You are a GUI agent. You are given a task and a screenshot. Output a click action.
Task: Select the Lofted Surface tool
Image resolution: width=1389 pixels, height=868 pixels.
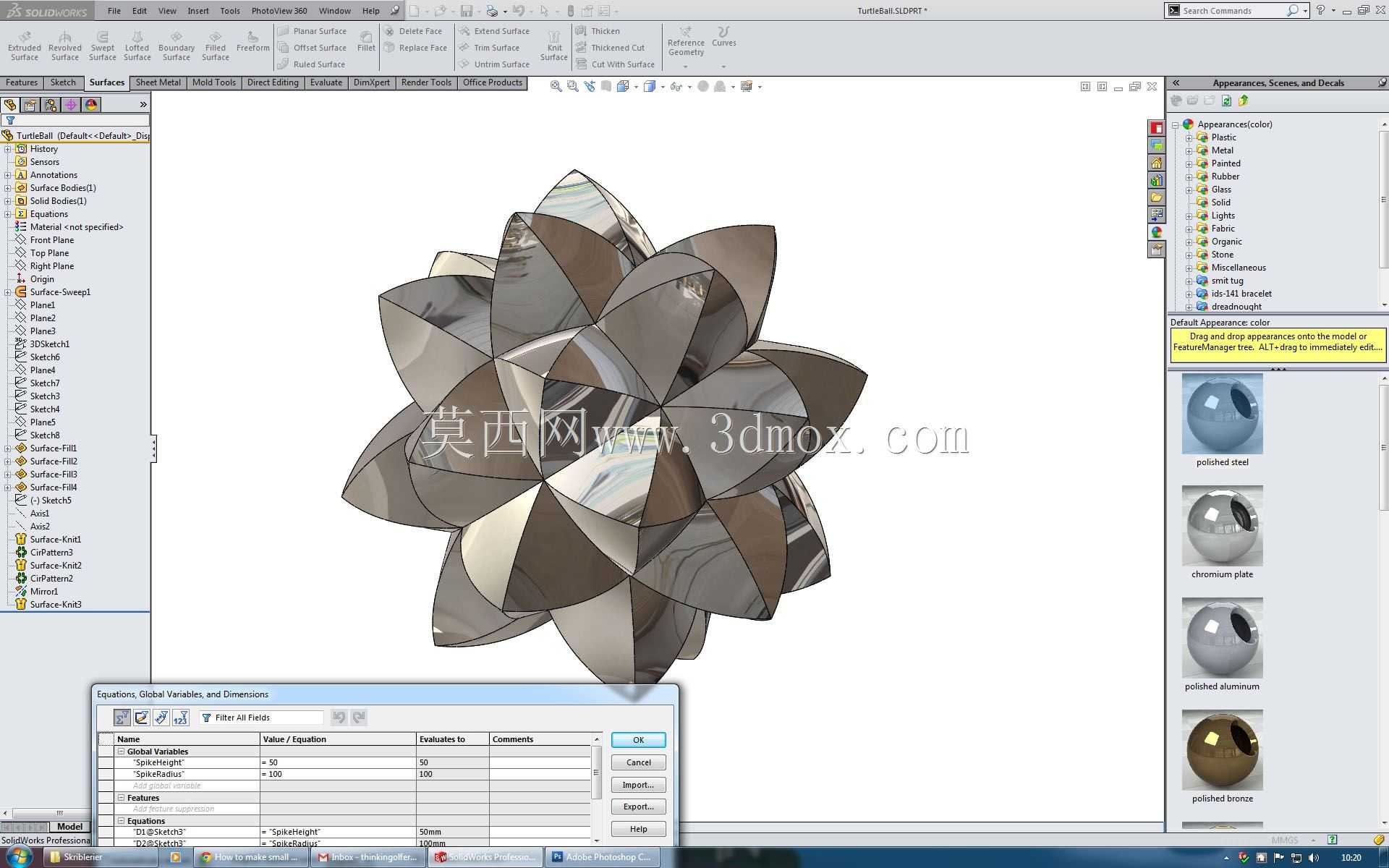click(x=137, y=46)
